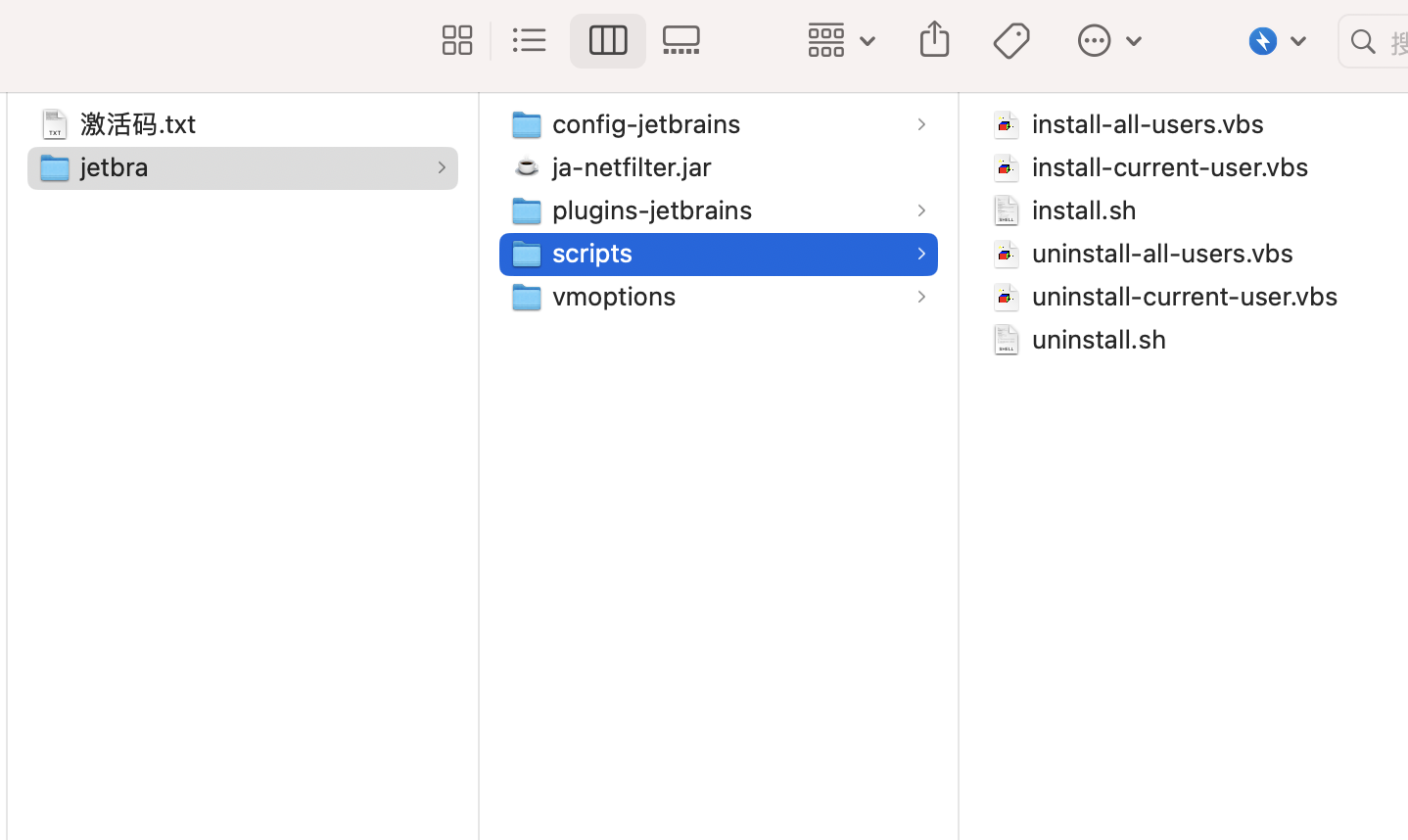Select install-all-users.vbs script
Viewport: 1408px width, 840px height.
click(1148, 124)
